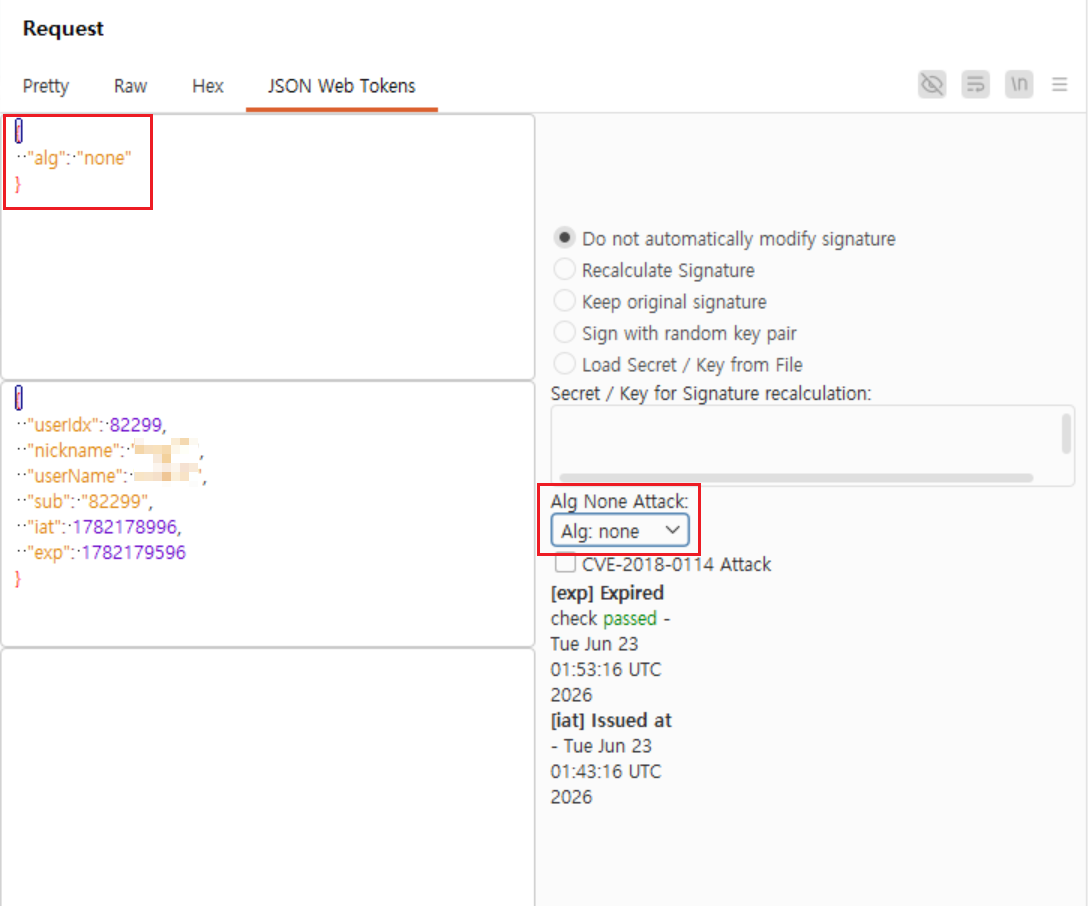1091x906 pixels.
Task: Click the "sub":"82299" payload line
Action: (x=85, y=501)
